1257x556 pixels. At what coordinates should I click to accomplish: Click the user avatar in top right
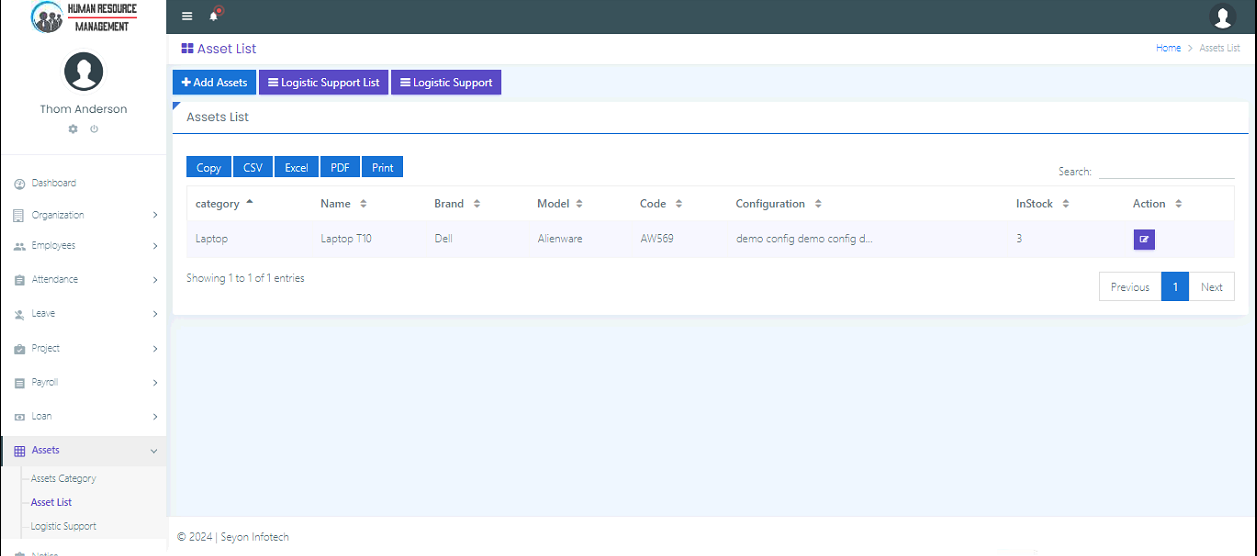[1222, 16]
